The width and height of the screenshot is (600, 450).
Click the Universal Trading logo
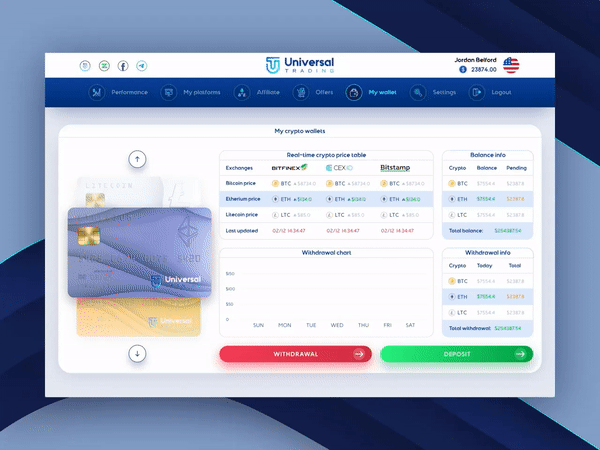300,65
